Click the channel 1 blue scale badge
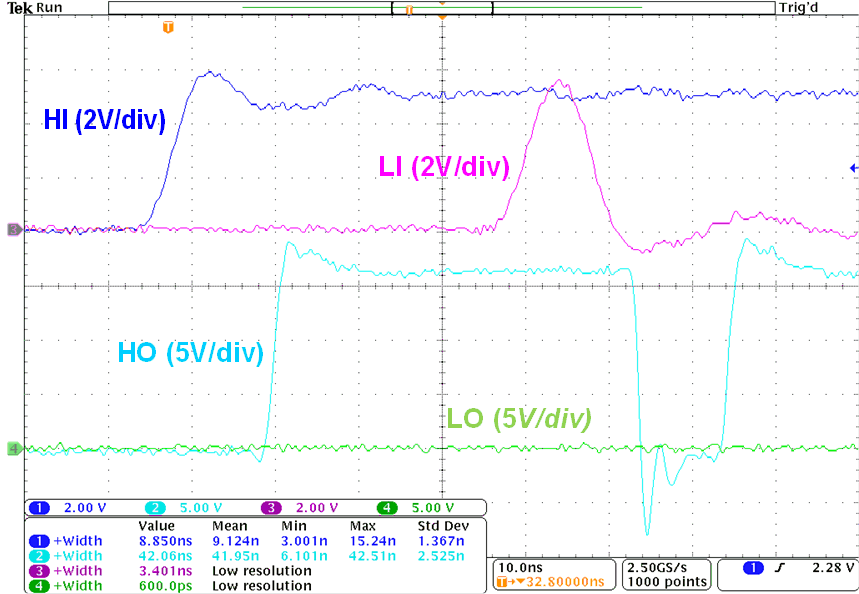 coord(38,507)
